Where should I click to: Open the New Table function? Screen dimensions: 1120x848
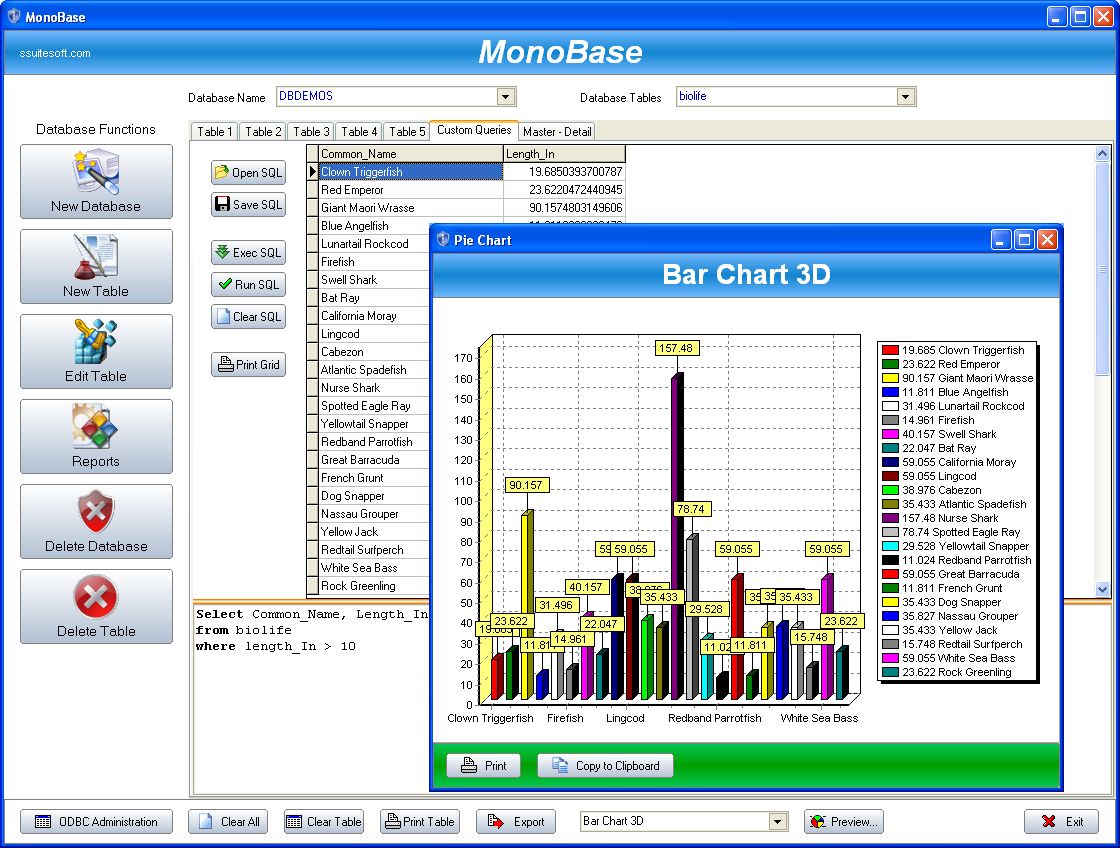(x=95, y=267)
